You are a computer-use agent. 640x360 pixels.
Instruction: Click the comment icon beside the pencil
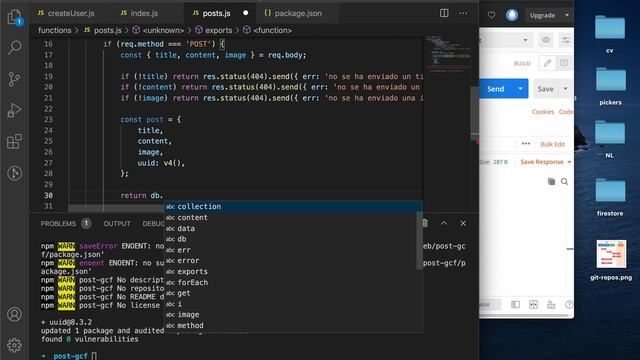point(564,63)
